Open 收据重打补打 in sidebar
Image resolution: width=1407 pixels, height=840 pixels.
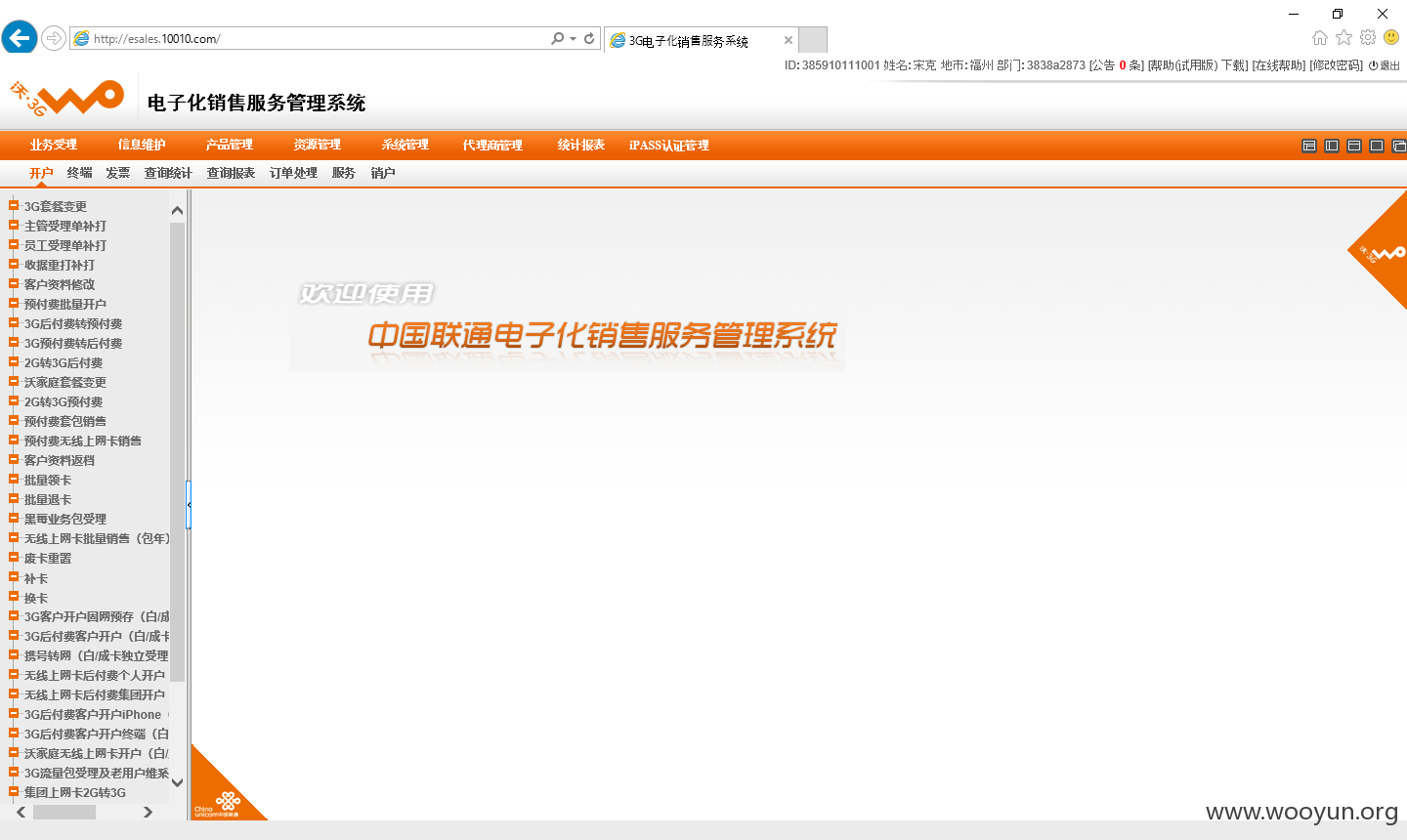[x=60, y=265]
